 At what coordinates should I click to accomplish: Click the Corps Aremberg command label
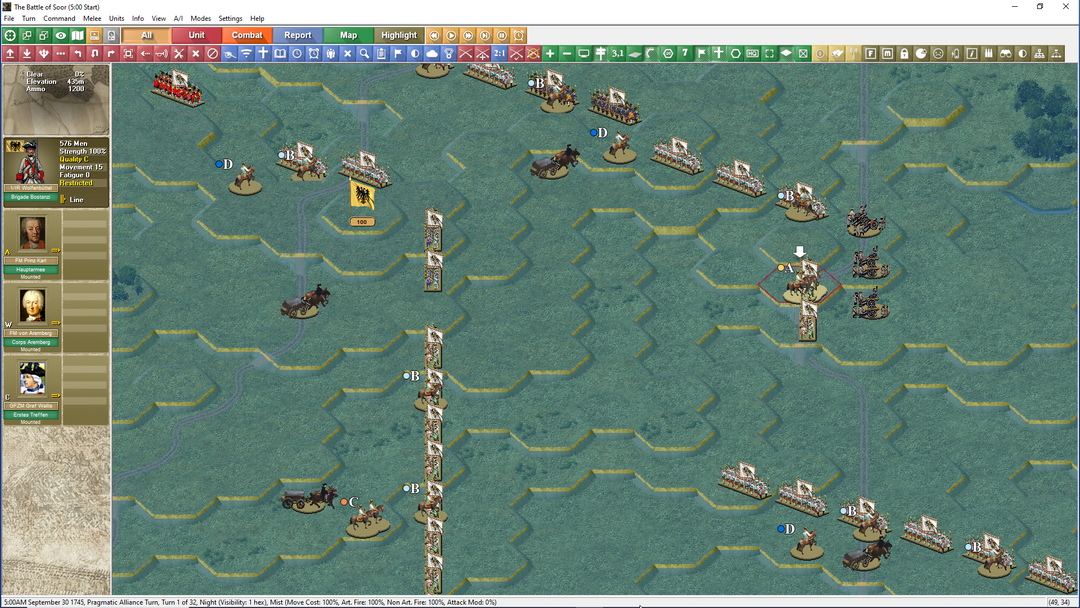(x=30, y=342)
